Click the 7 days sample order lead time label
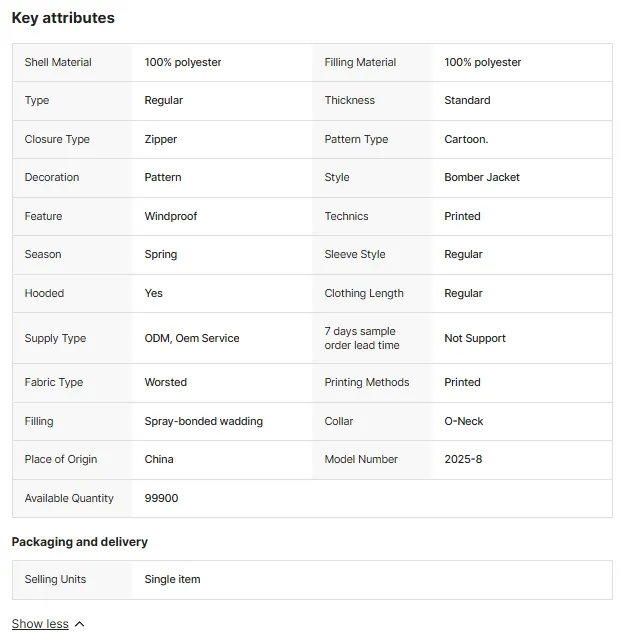This screenshot has width=630, height=643. coord(362,338)
